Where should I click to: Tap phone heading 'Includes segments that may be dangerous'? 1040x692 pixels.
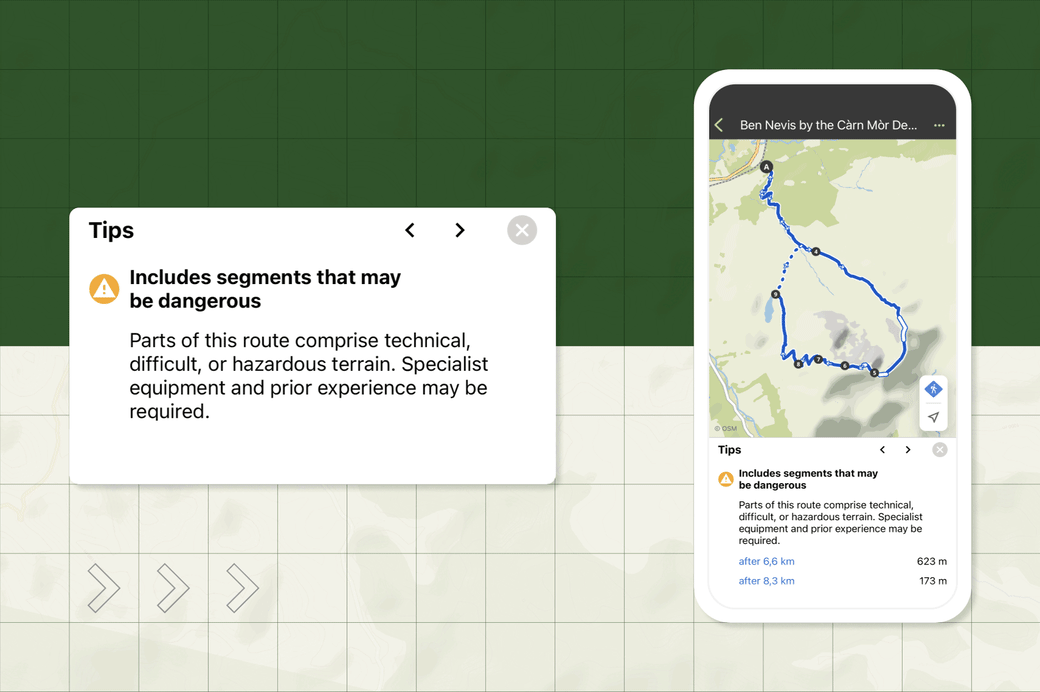coord(808,479)
